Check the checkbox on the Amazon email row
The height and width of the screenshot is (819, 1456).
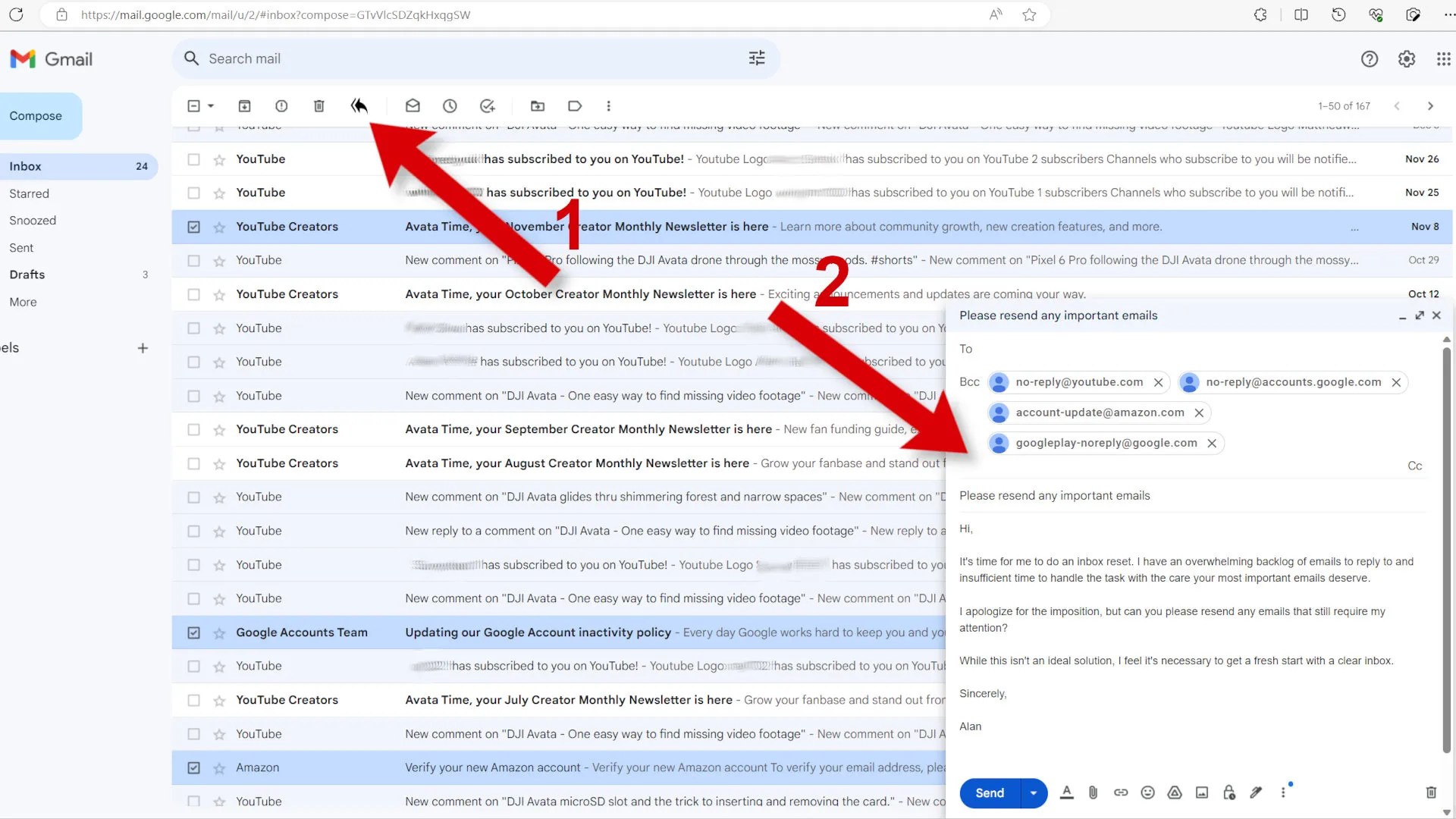(x=193, y=767)
